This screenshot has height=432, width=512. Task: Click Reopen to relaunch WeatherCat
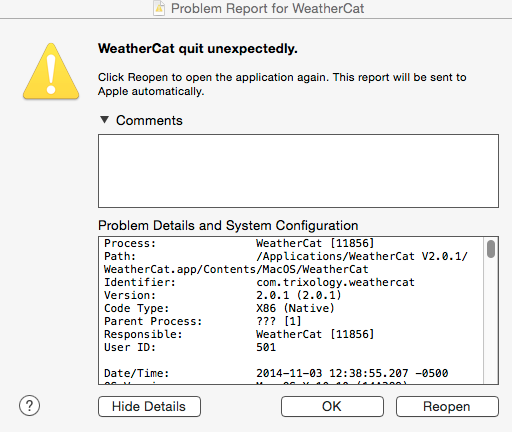(x=447, y=406)
